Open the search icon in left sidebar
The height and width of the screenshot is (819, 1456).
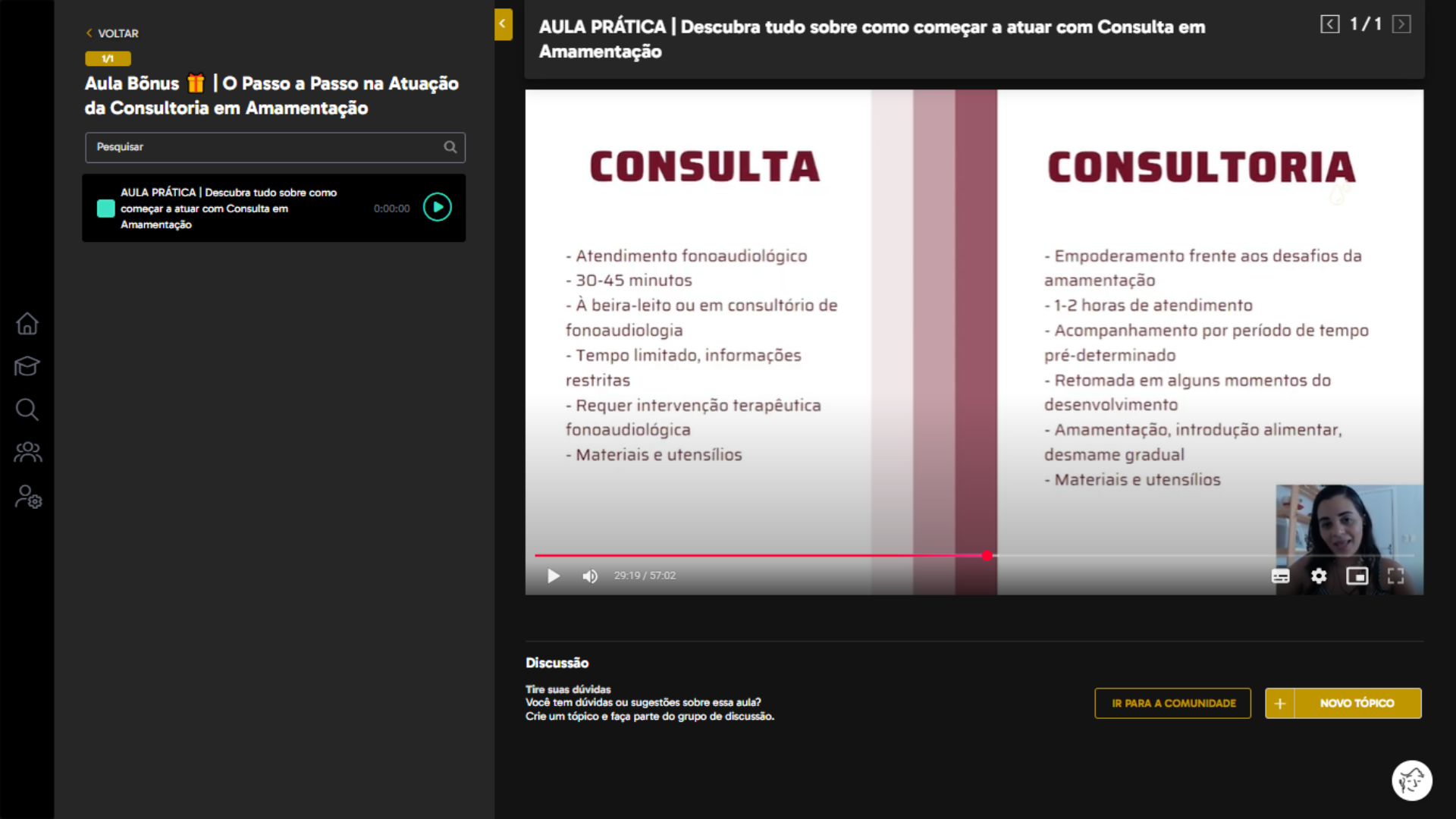[x=27, y=409]
